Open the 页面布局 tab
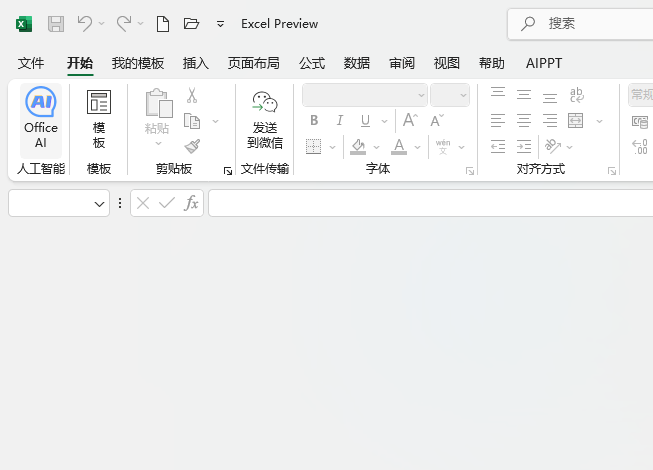The image size is (653, 470). [254, 63]
